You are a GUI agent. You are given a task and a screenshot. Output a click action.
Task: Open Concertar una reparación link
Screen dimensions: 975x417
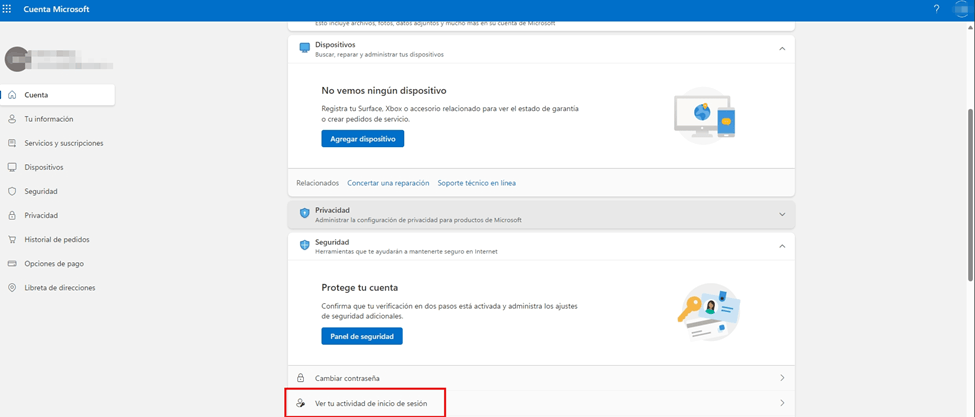click(388, 183)
